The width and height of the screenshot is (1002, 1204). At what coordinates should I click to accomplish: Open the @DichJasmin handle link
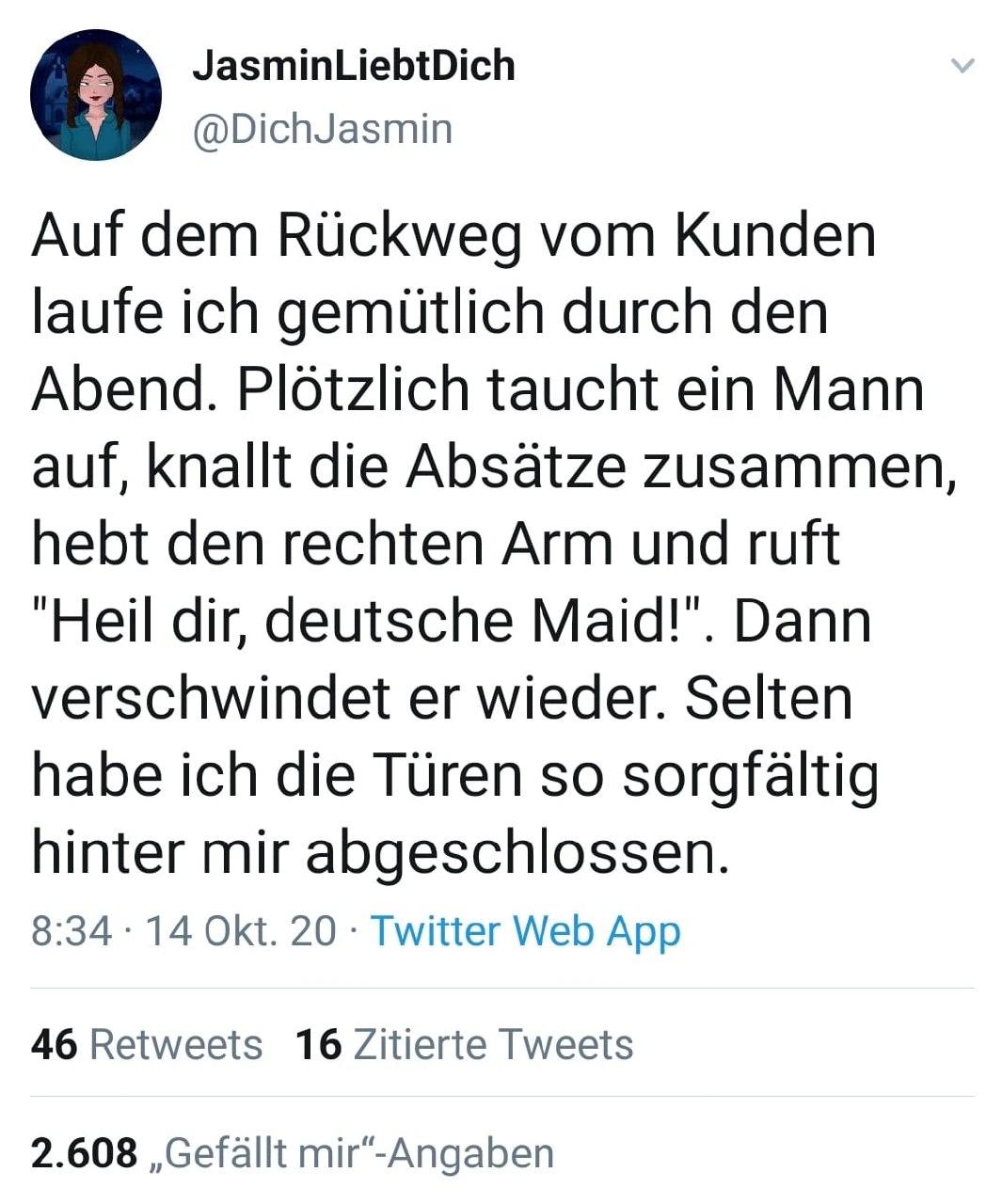pos(322,129)
